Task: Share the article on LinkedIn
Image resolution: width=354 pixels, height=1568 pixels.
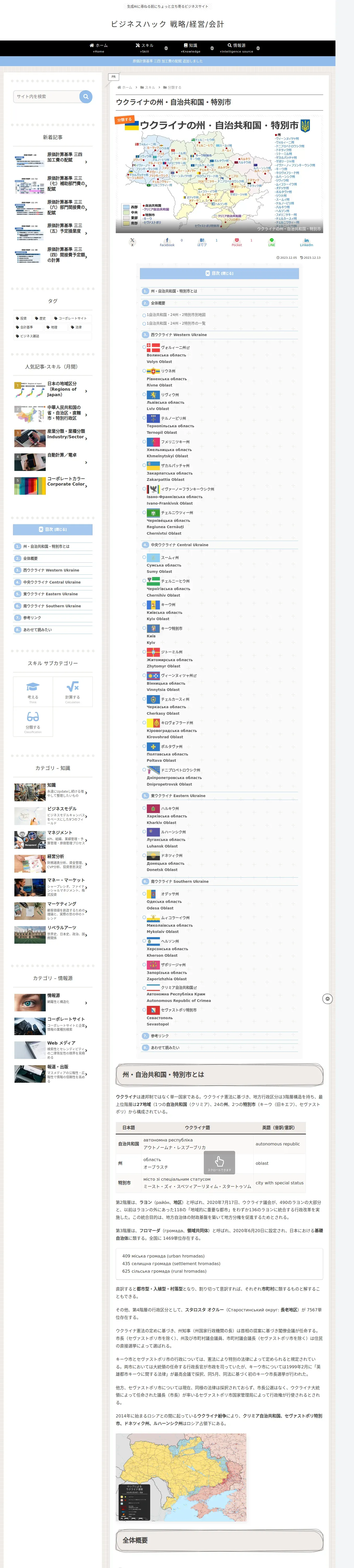Action: [x=306, y=242]
